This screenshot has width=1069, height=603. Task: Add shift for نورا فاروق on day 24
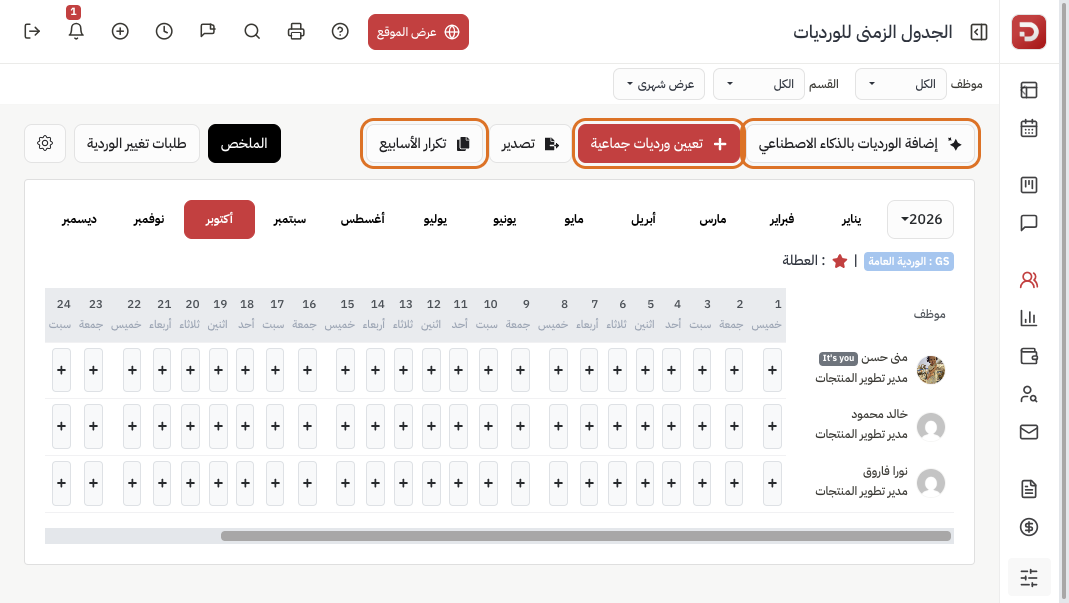tap(61, 483)
